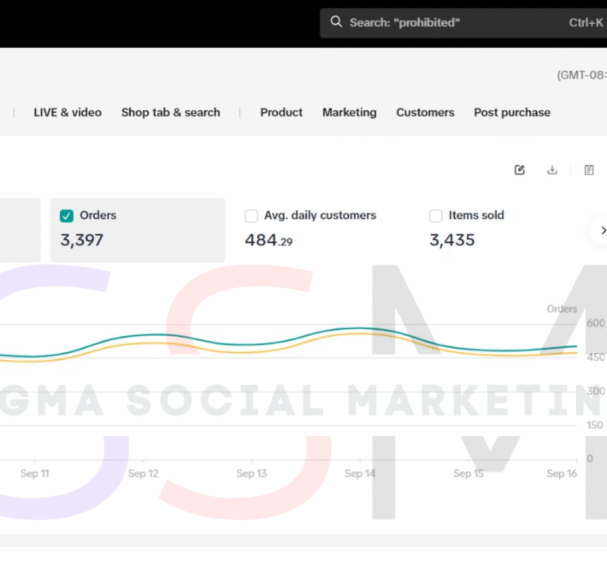This screenshot has height=562, width=607.
Task: Click the search magnifier icon
Action: point(336,22)
